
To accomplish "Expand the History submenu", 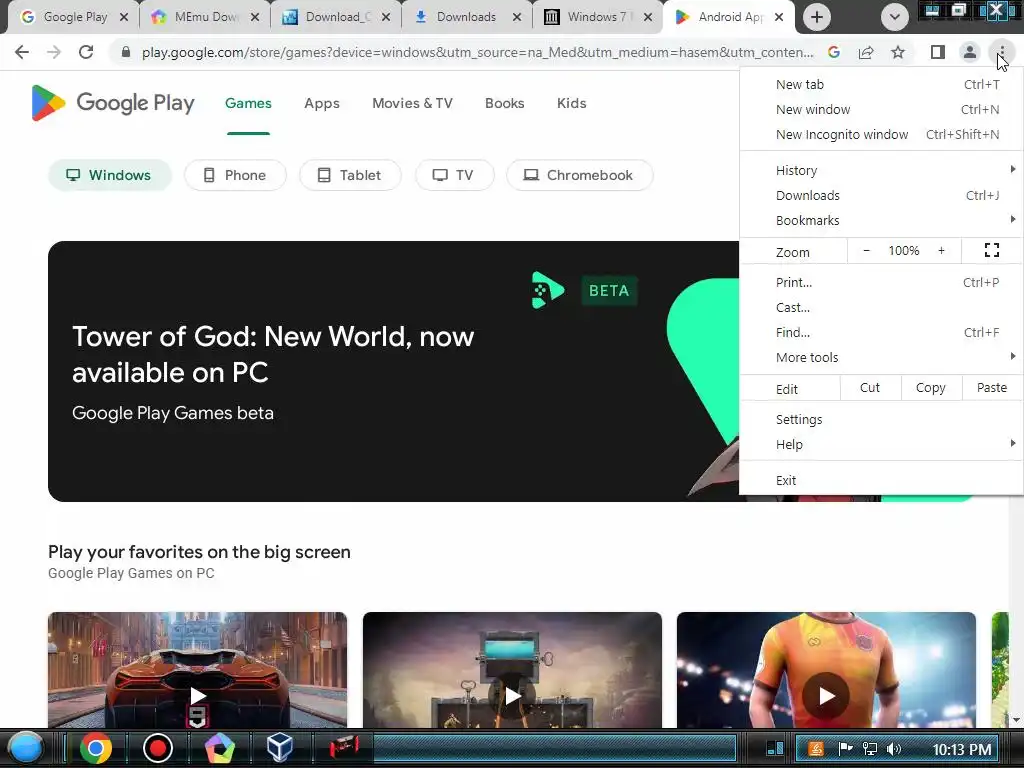I will point(881,170).
